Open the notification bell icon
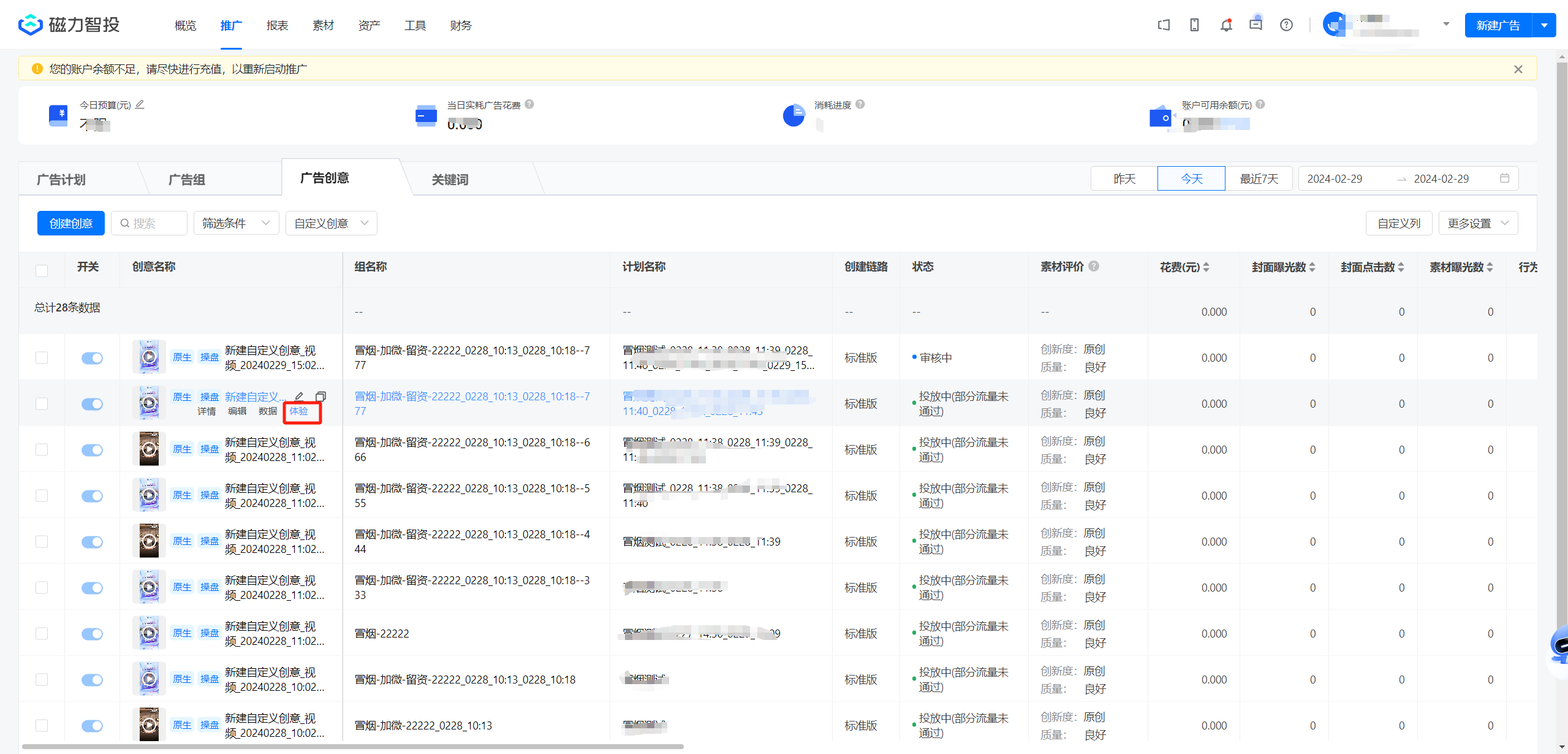Screen dimensions: 1568x754 coord(1225,25)
